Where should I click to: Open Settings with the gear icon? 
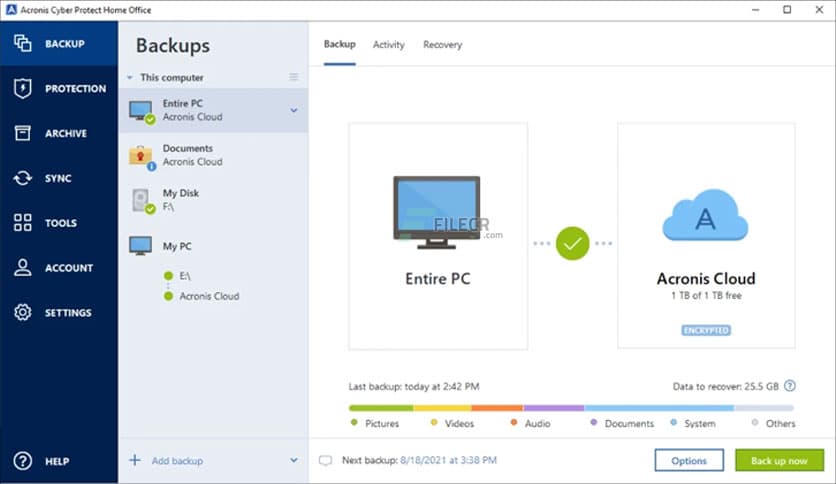[x=22, y=313]
